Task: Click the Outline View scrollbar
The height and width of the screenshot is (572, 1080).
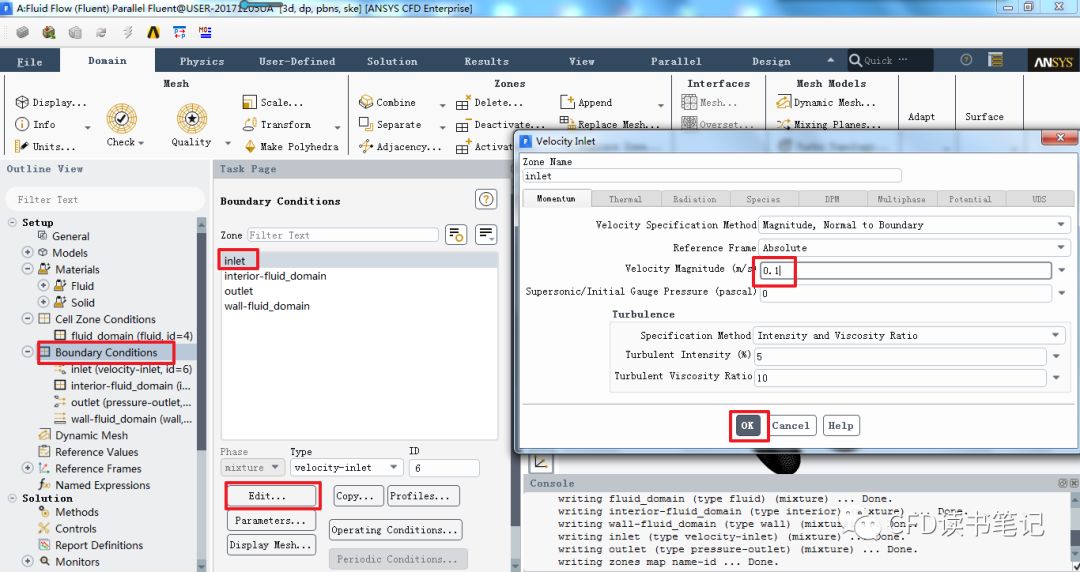Action: [x=202, y=393]
